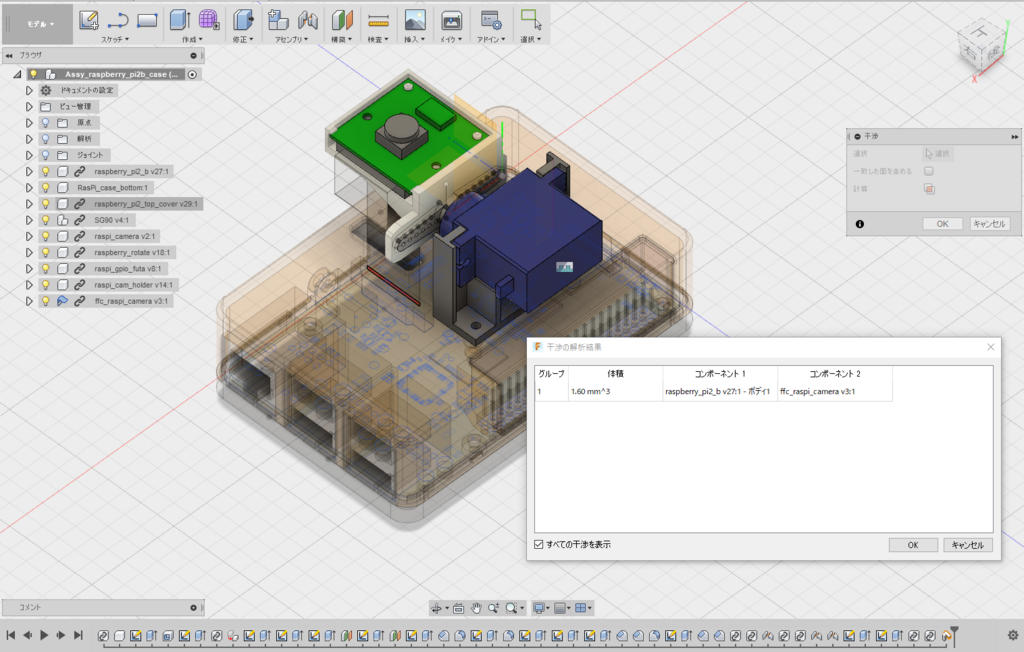Jump to the timeline start
Screen dimensions: 1024x652
click(10, 635)
